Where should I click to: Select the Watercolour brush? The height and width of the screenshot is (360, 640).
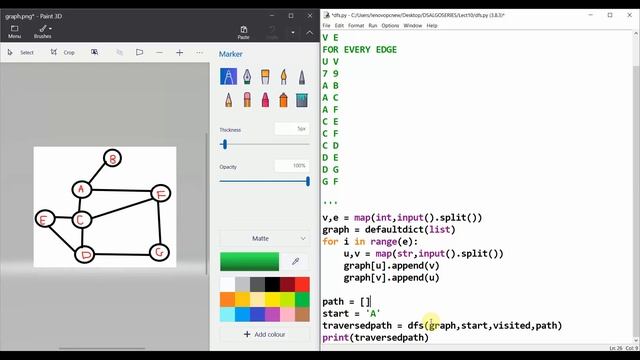point(284,77)
